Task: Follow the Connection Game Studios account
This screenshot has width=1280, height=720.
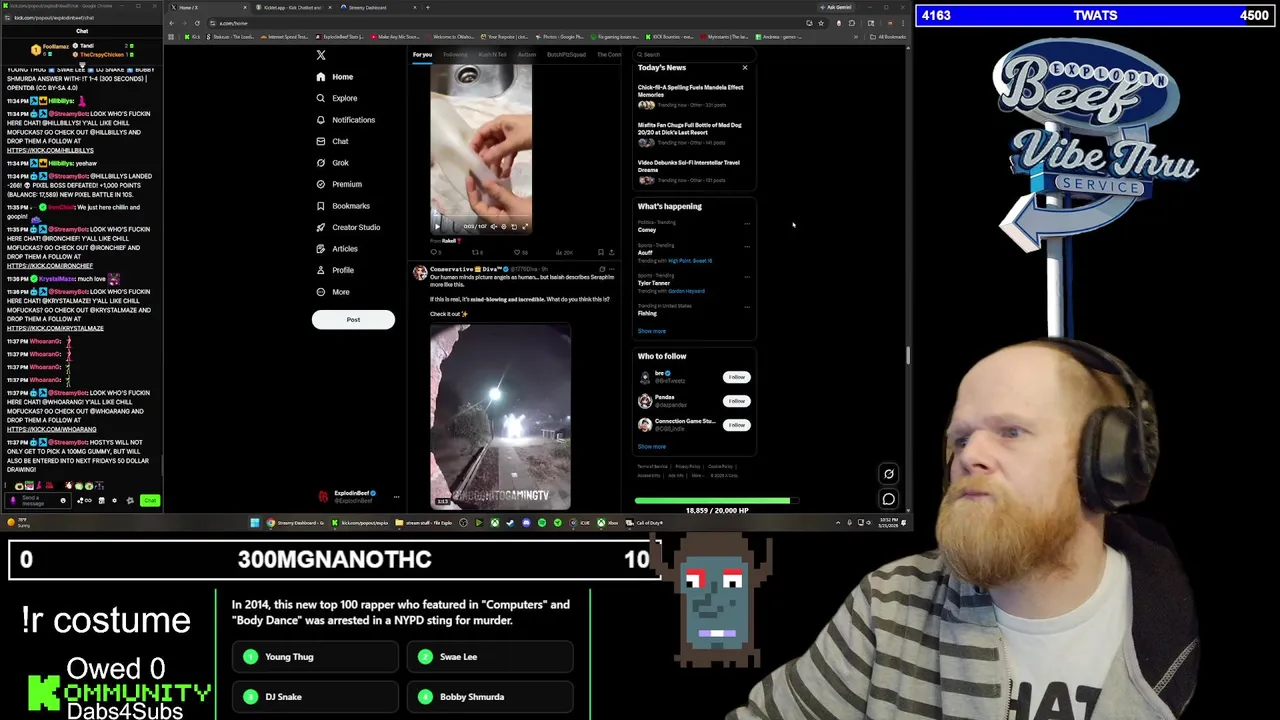Action: pos(736,425)
